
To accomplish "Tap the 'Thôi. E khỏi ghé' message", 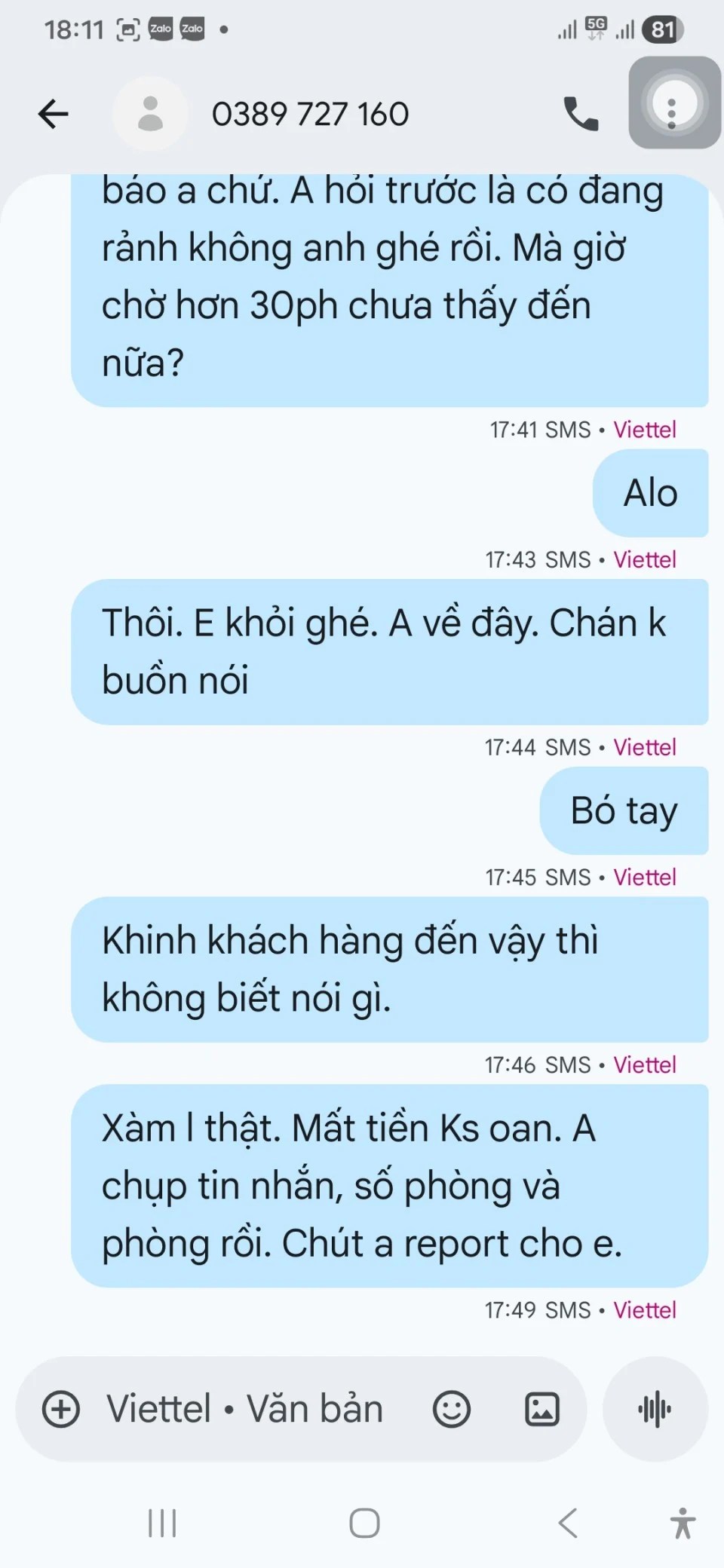I will pyautogui.click(x=390, y=652).
